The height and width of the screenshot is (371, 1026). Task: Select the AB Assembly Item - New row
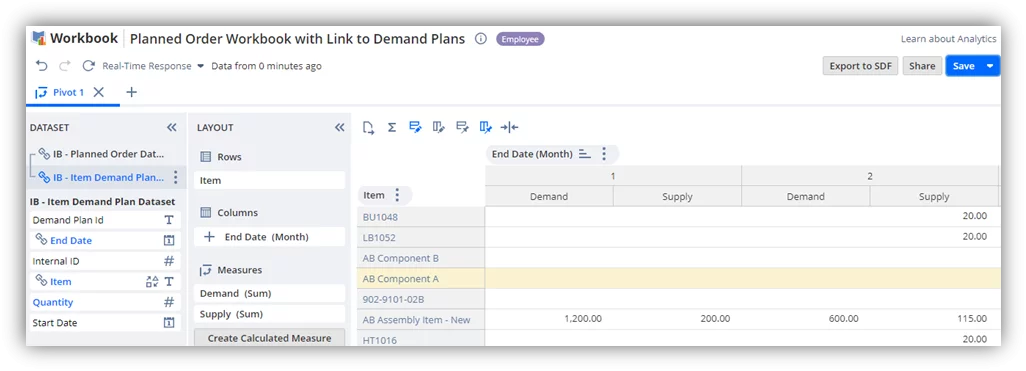pyautogui.click(x=421, y=320)
